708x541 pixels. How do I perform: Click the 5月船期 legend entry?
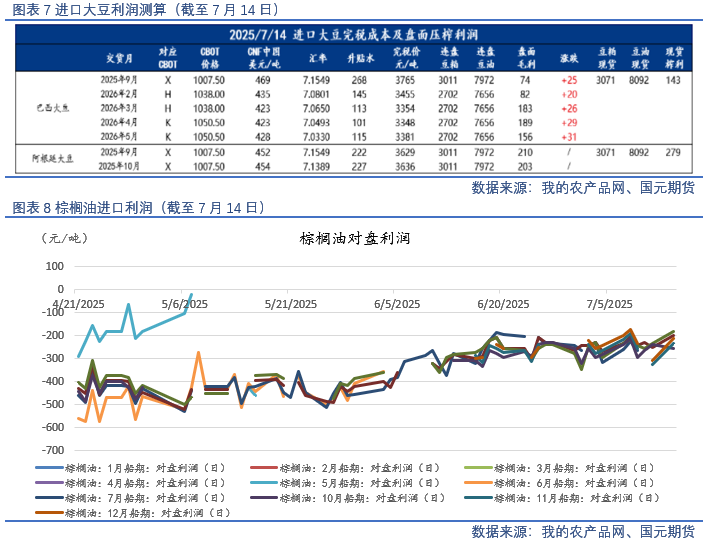pos(345,483)
